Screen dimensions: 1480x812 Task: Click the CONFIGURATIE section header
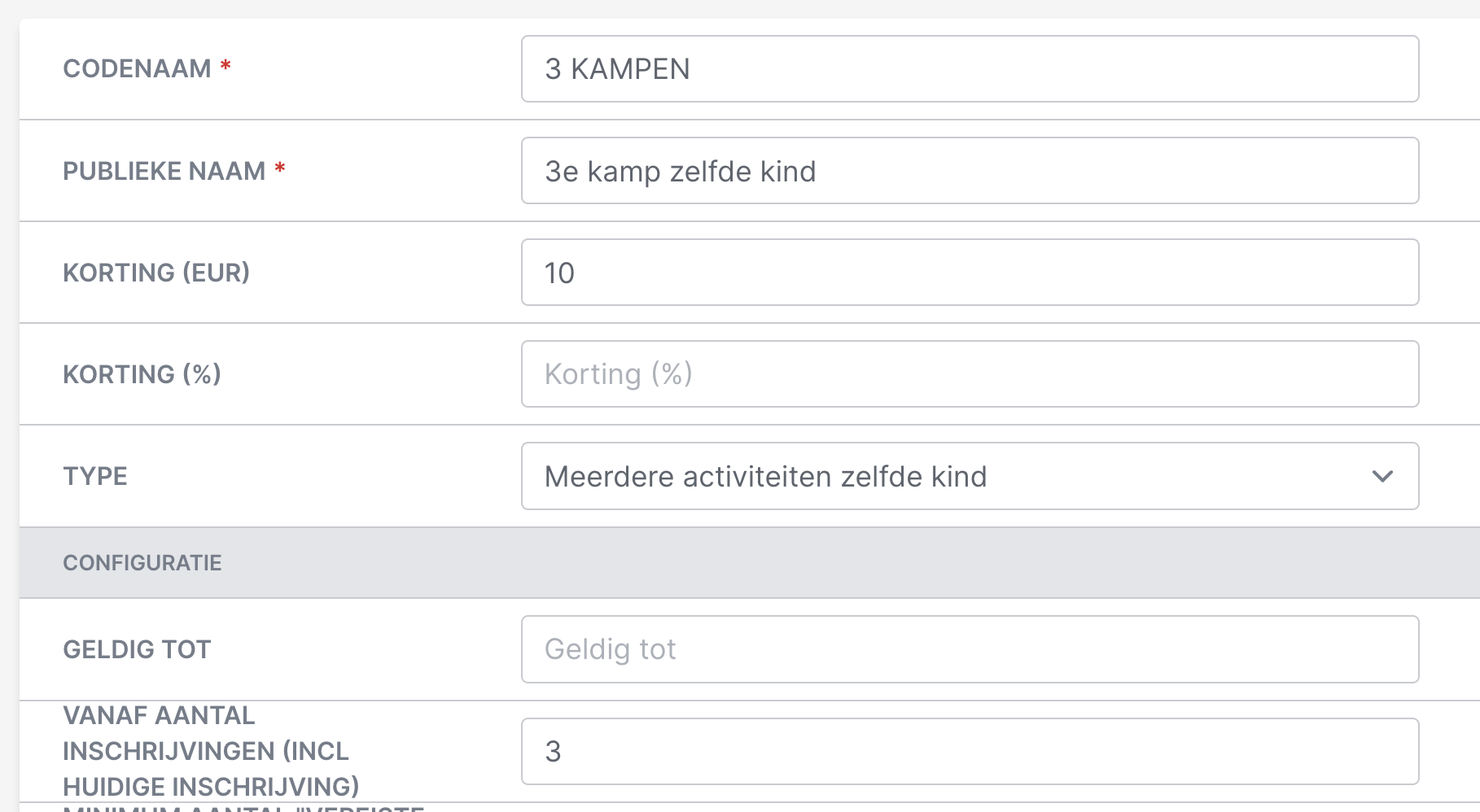click(142, 563)
